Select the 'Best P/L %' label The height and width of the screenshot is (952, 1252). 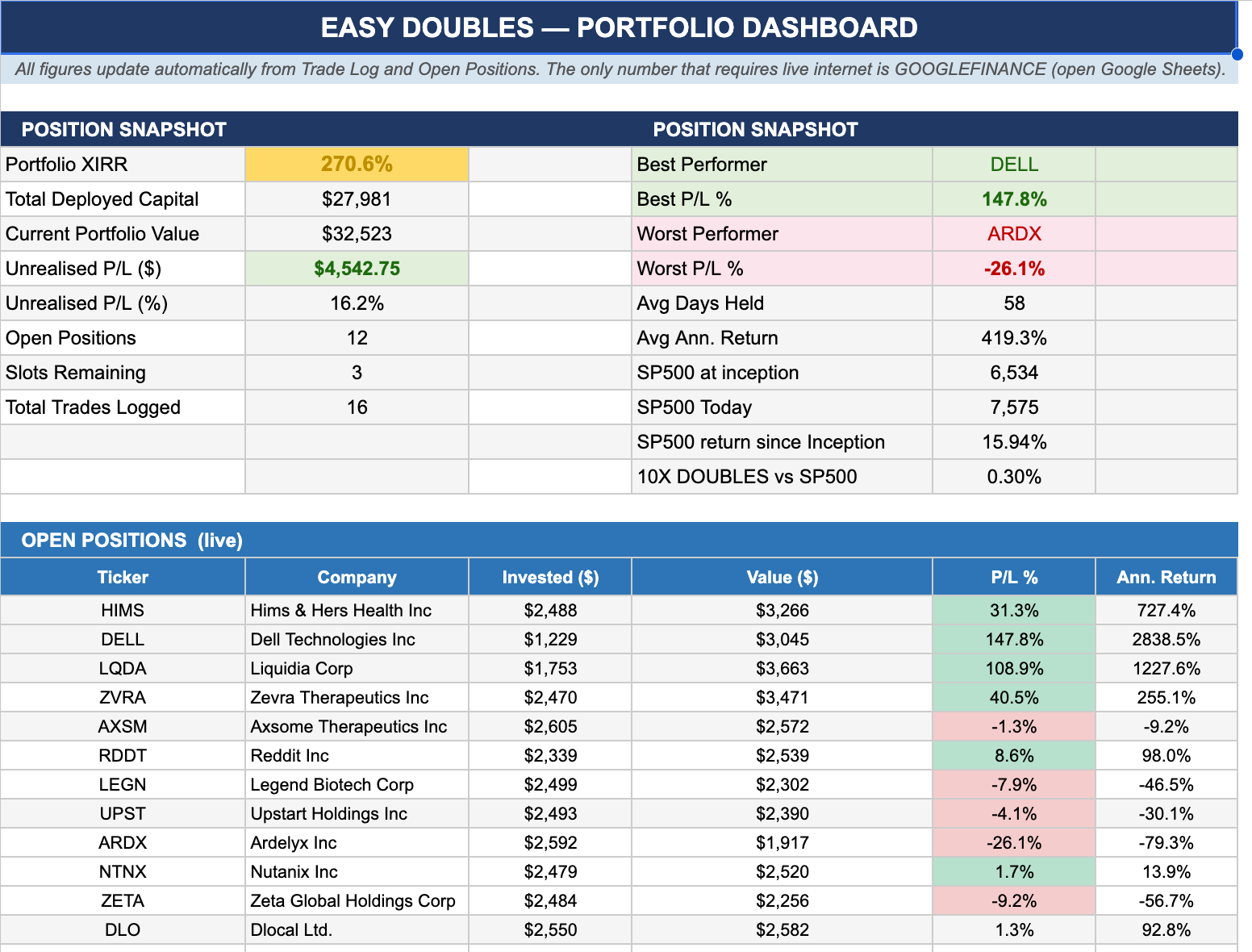tap(782, 199)
